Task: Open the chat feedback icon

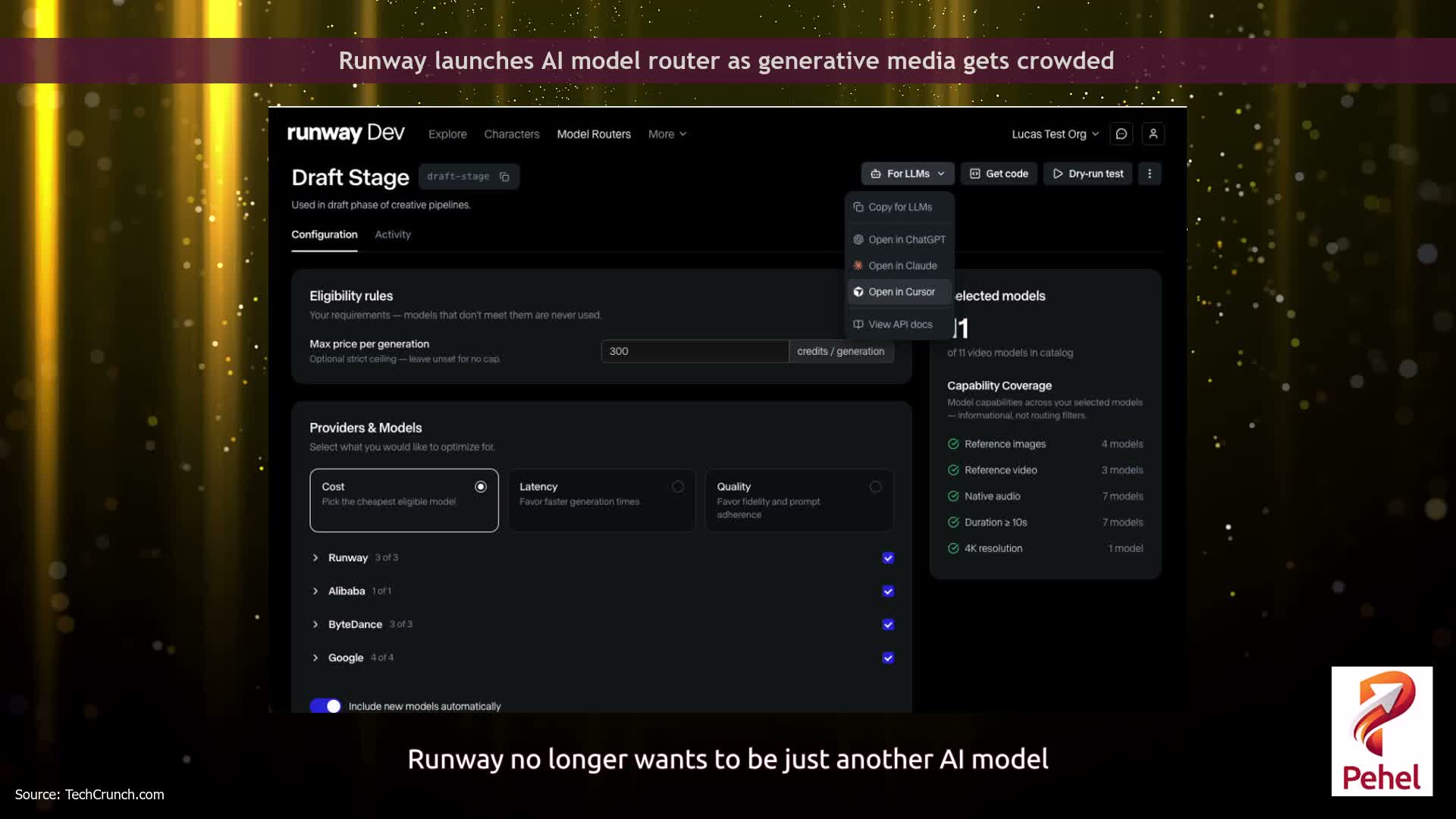Action: [x=1121, y=134]
